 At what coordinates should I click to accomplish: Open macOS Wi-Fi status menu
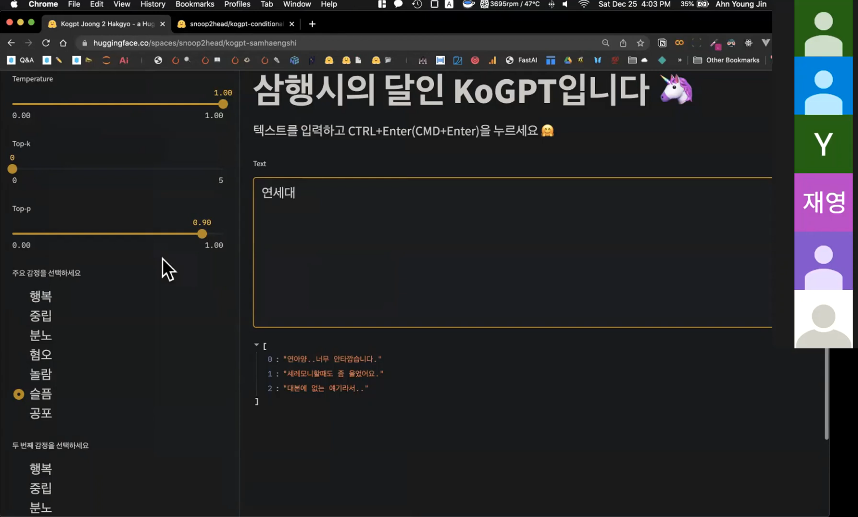tap(584, 4)
